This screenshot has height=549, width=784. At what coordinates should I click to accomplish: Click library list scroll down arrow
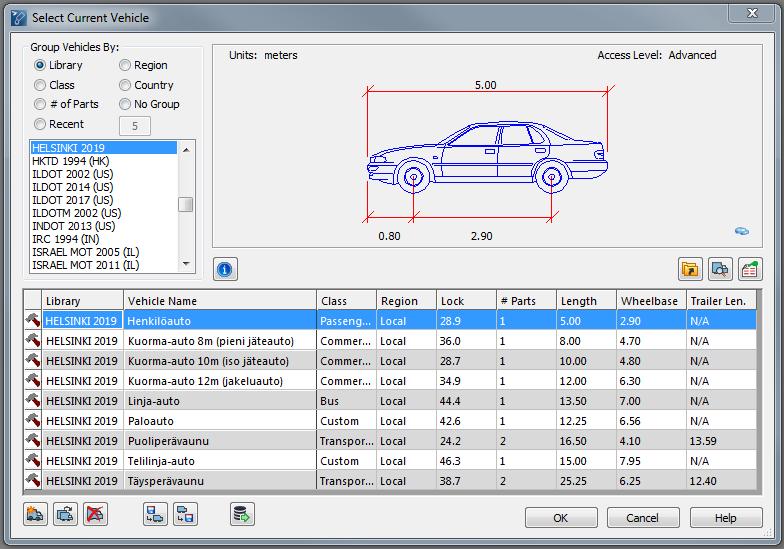click(x=186, y=264)
